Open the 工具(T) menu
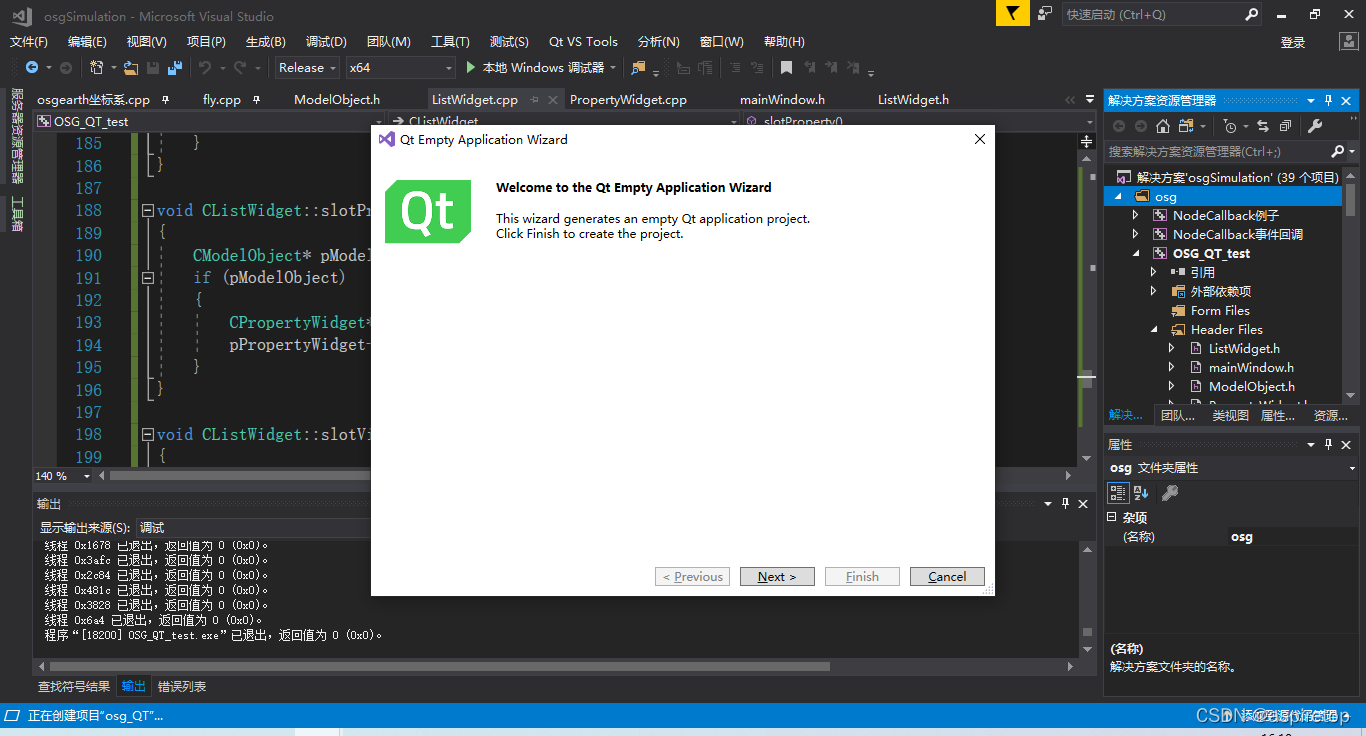Screen dimensions: 1366x736 coord(450,42)
